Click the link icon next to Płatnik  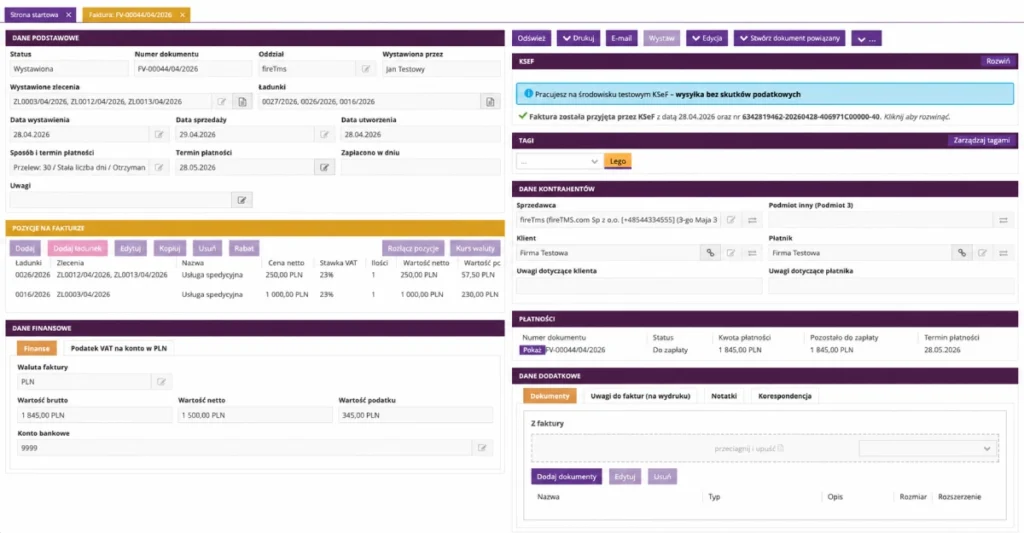click(961, 253)
